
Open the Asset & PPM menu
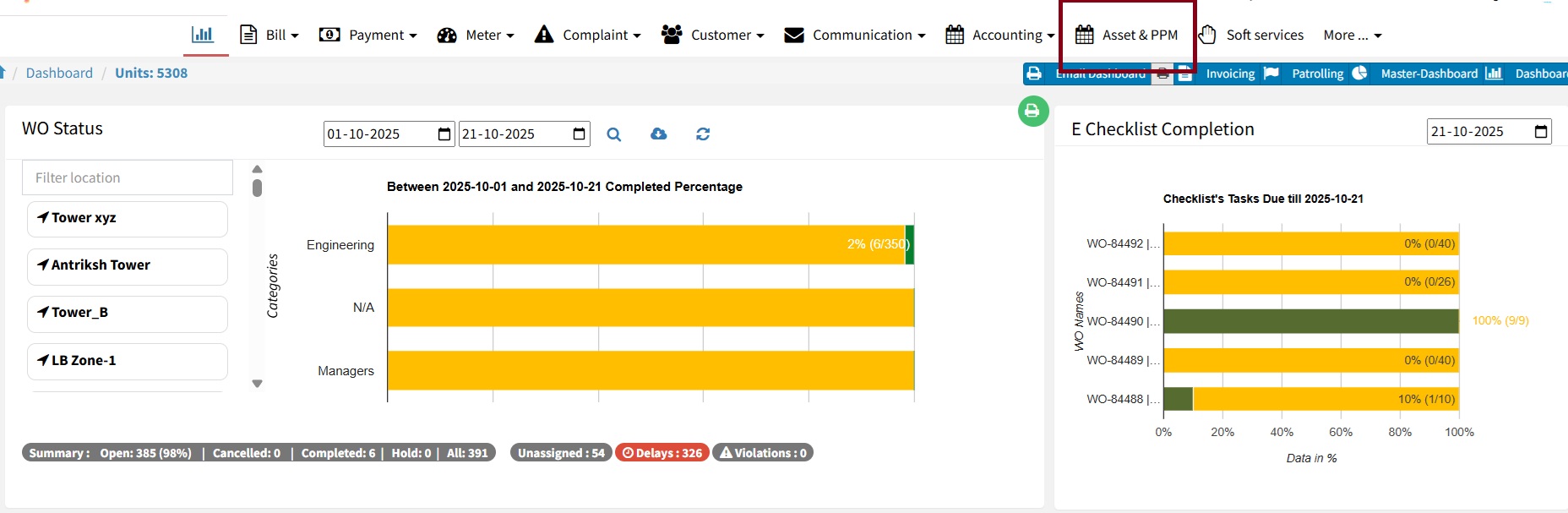[x=1127, y=35]
